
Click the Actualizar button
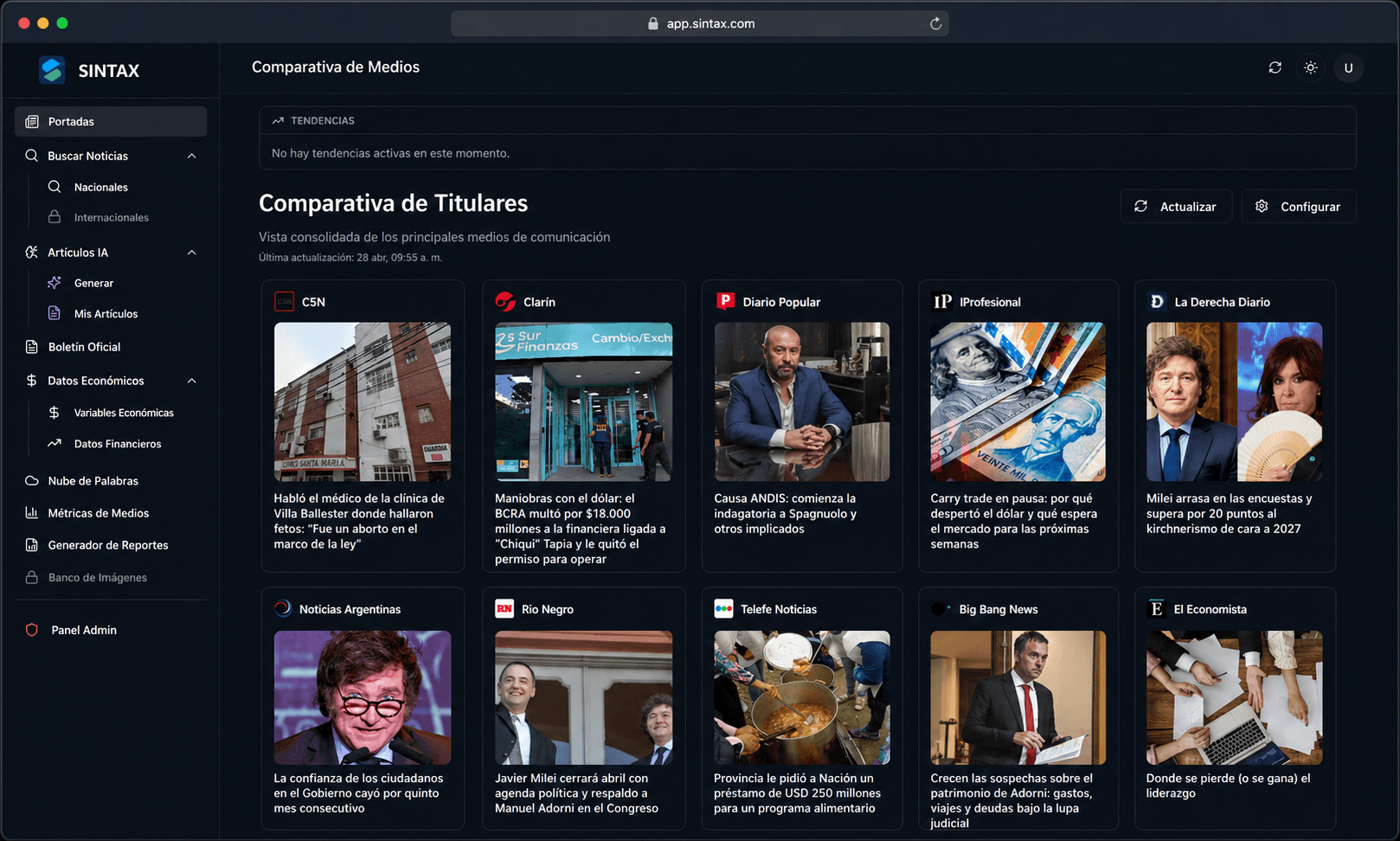click(x=1176, y=207)
